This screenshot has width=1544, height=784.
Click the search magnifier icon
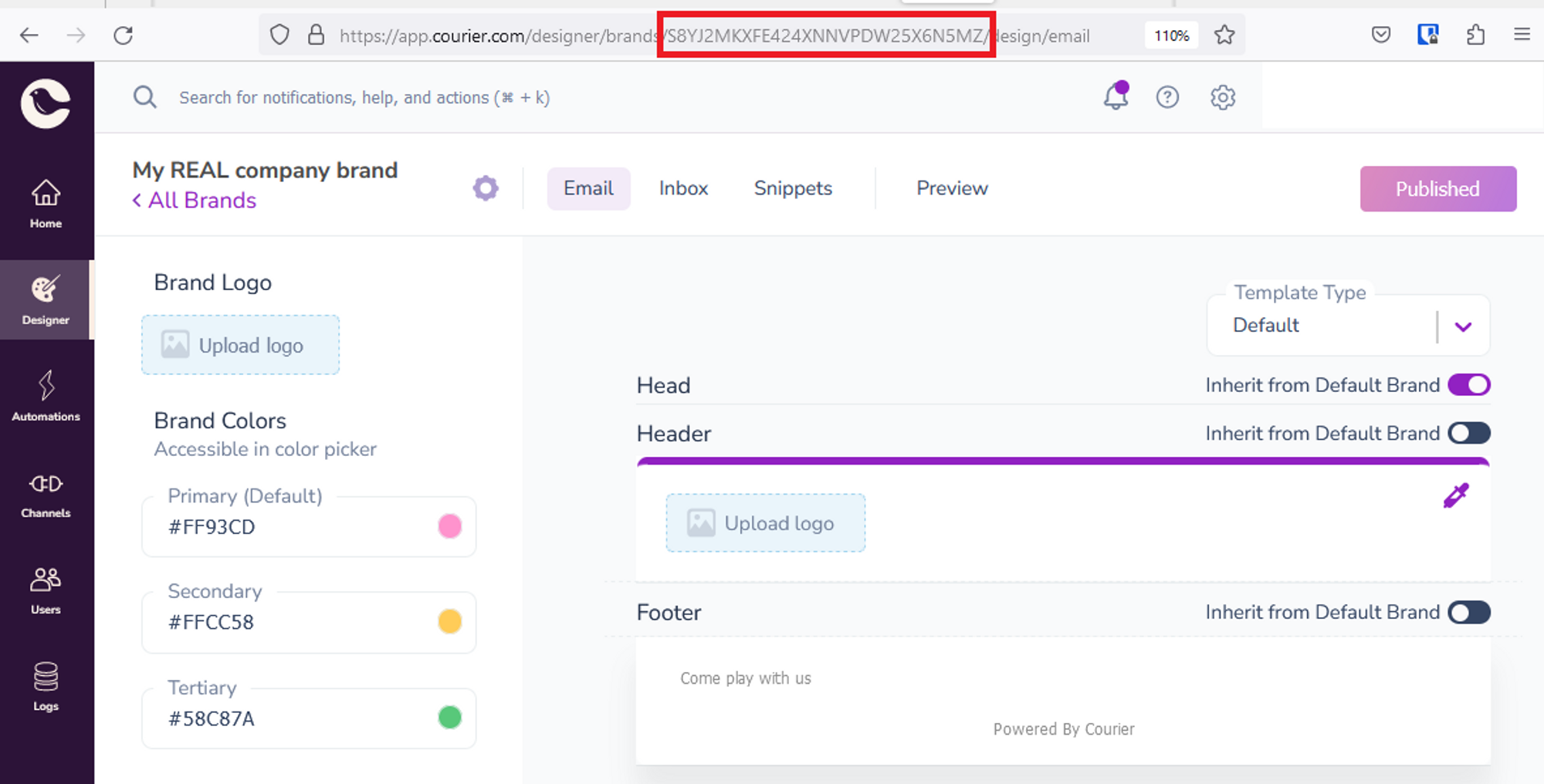pyautogui.click(x=145, y=97)
